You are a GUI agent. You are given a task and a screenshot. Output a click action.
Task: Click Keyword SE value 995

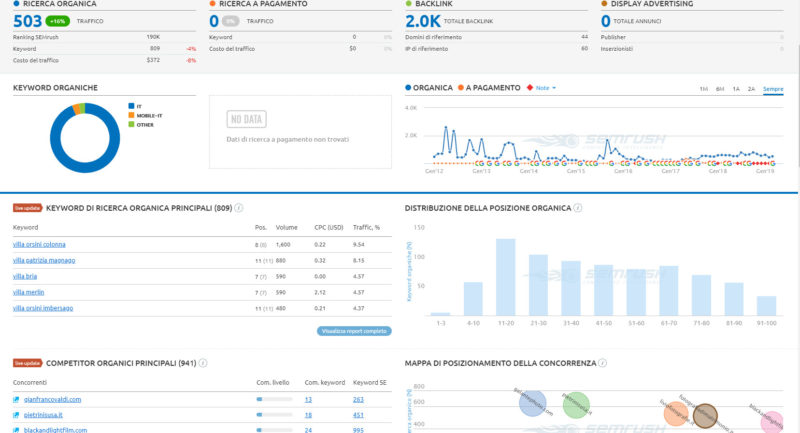[x=358, y=430]
